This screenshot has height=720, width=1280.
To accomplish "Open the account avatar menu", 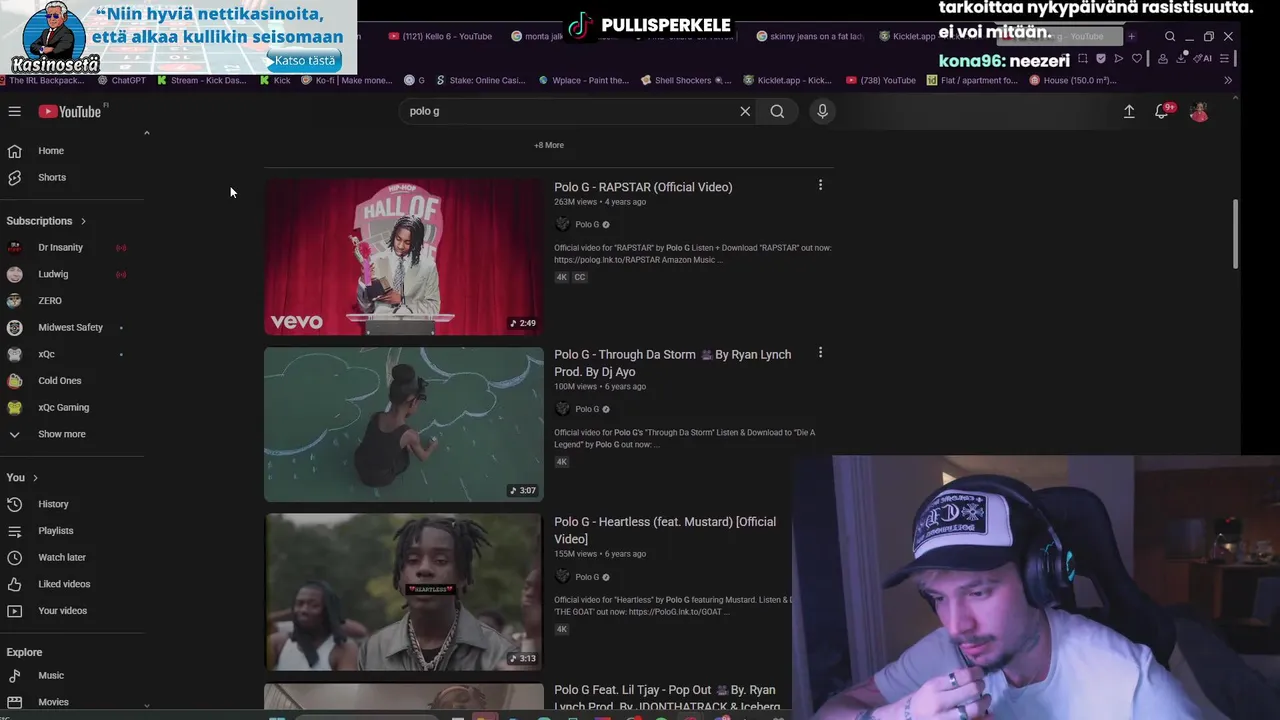I will pos(1198,112).
